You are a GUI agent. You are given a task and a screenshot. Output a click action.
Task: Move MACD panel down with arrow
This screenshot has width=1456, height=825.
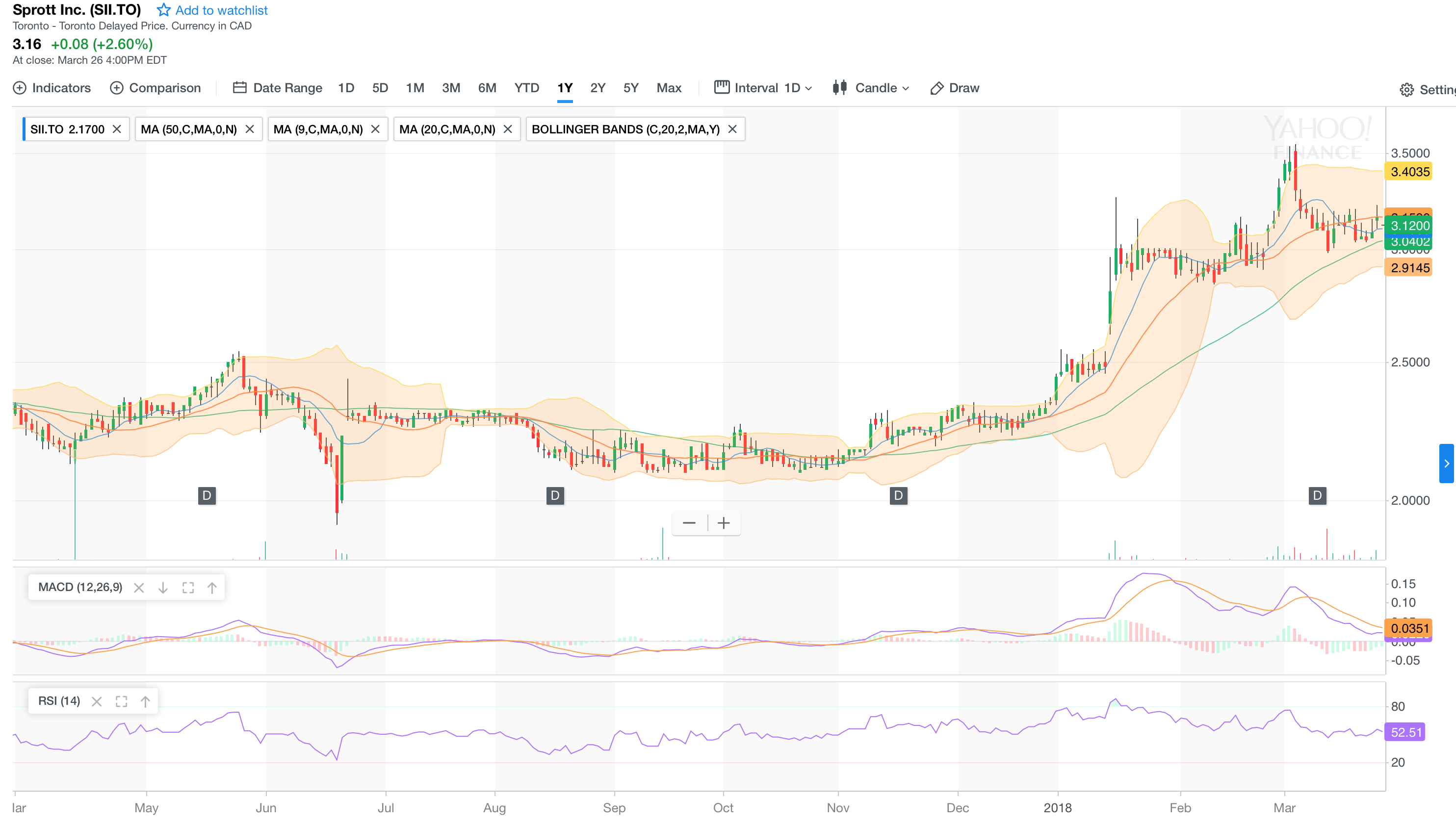click(163, 588)
